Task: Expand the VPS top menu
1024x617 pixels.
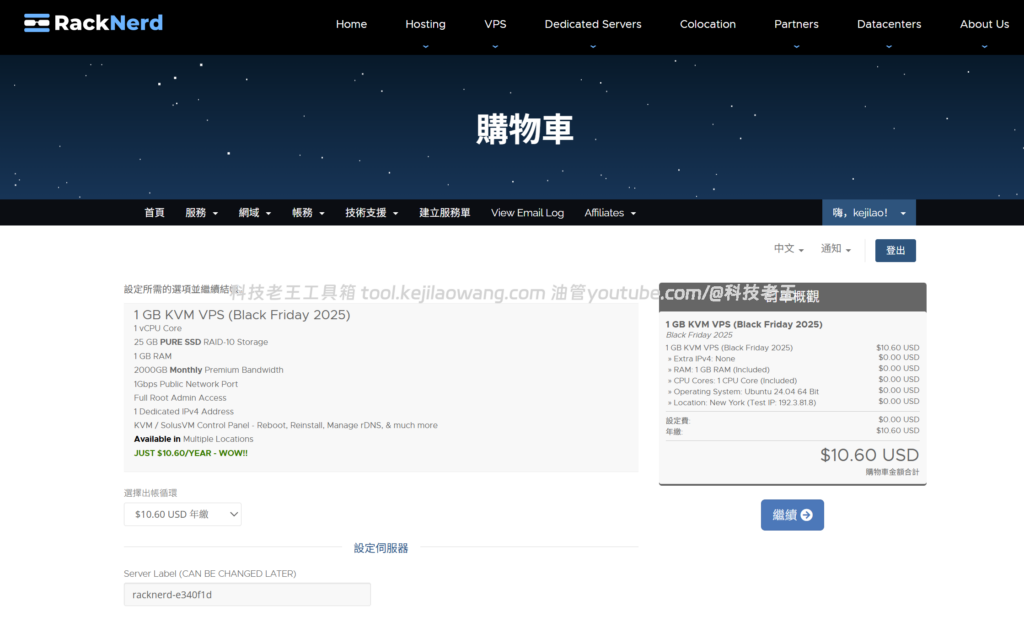Action: (495, 24)
